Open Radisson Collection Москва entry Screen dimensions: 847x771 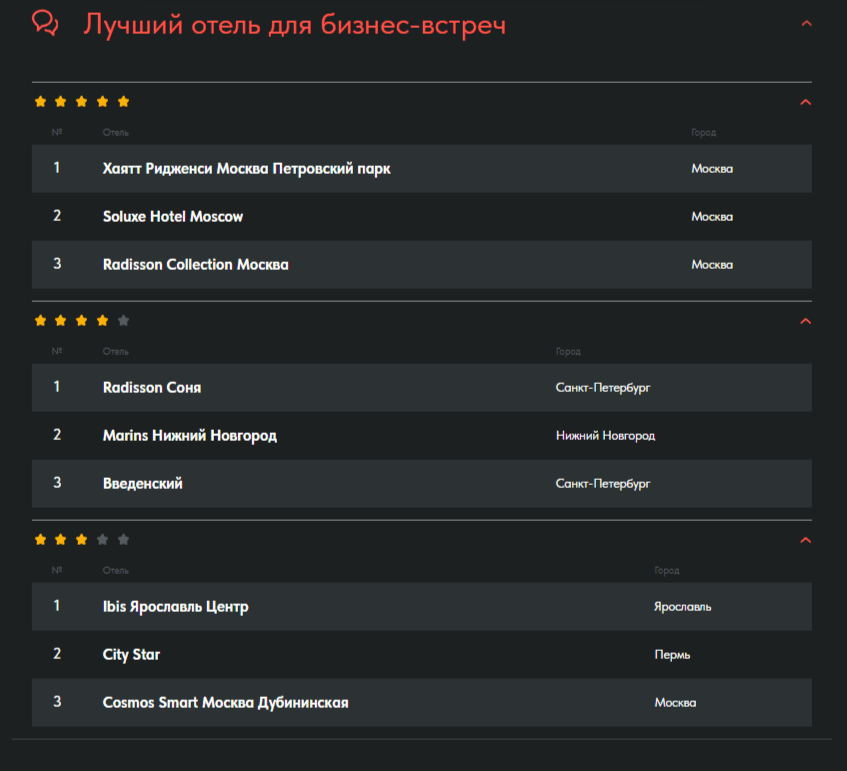pos(421,265)
